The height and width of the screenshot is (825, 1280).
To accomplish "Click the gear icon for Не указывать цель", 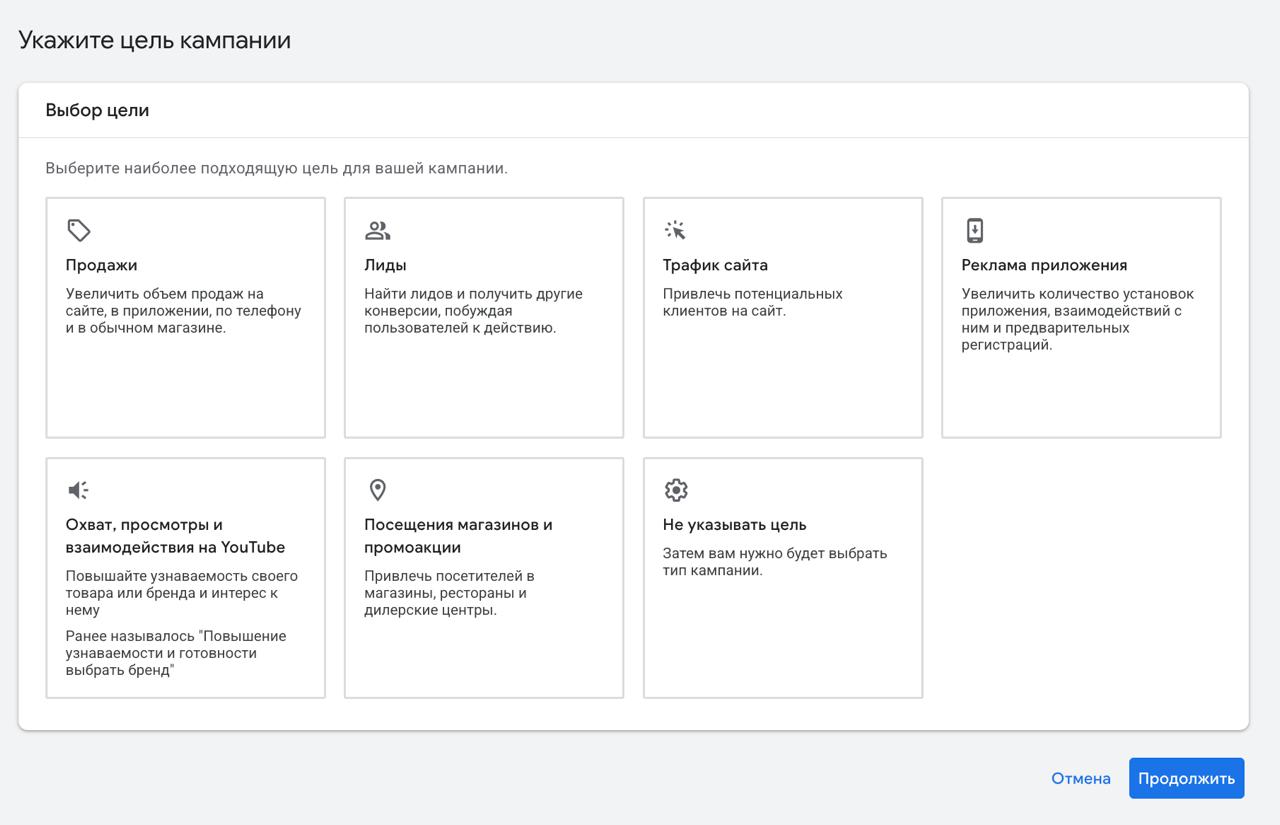I will tap(676, 490).
